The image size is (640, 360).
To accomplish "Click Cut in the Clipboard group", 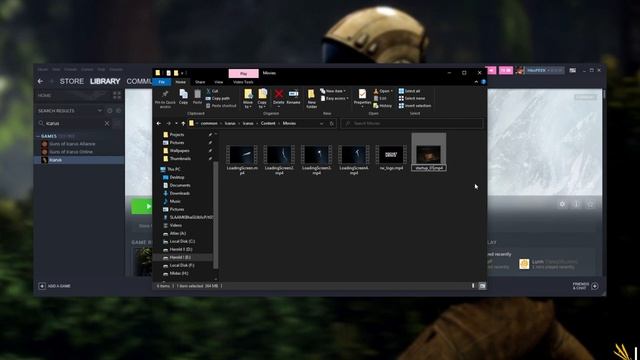I will 212,91.
